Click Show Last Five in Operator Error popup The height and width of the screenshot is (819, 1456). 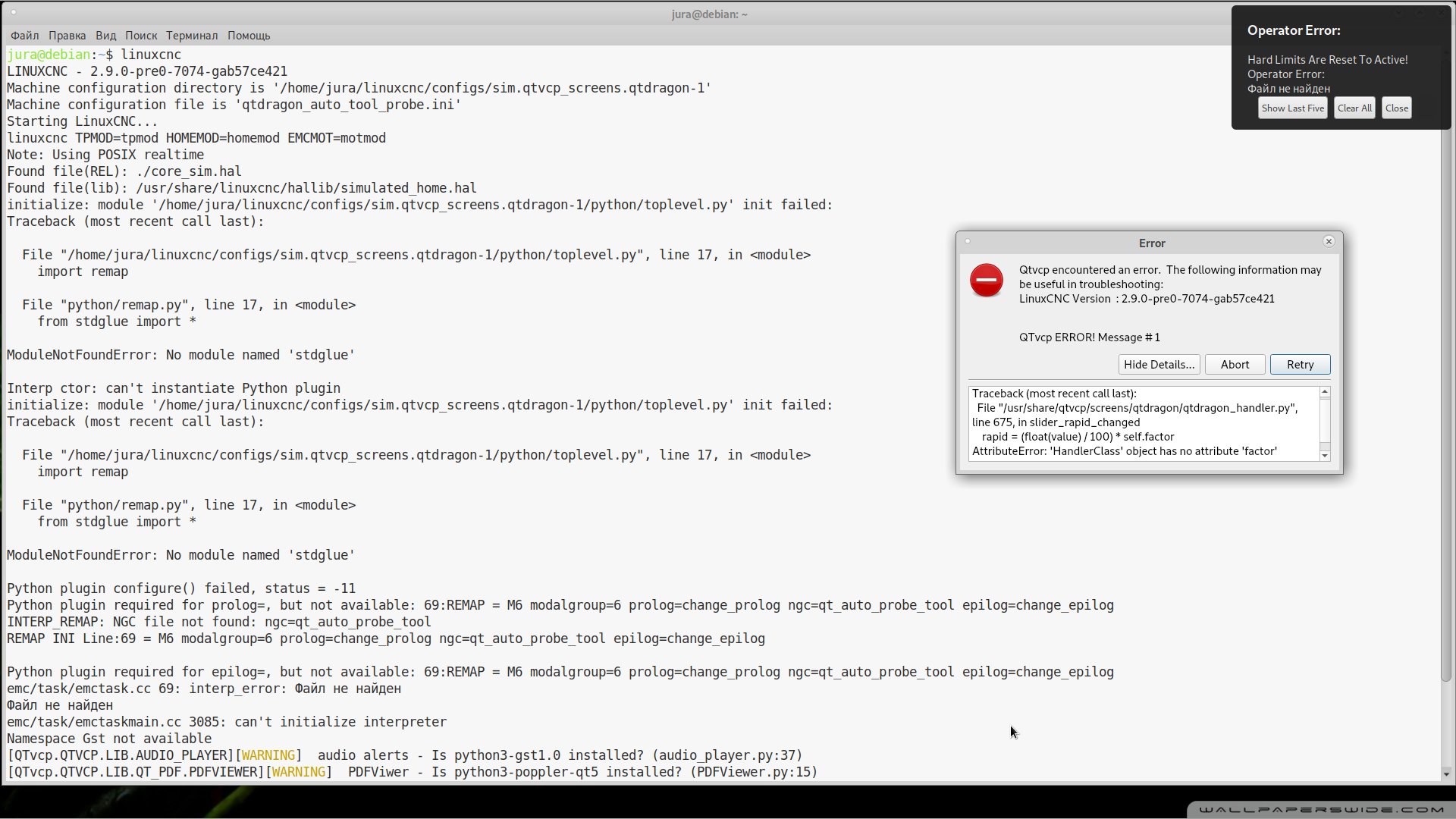[x=1293, y=108]
